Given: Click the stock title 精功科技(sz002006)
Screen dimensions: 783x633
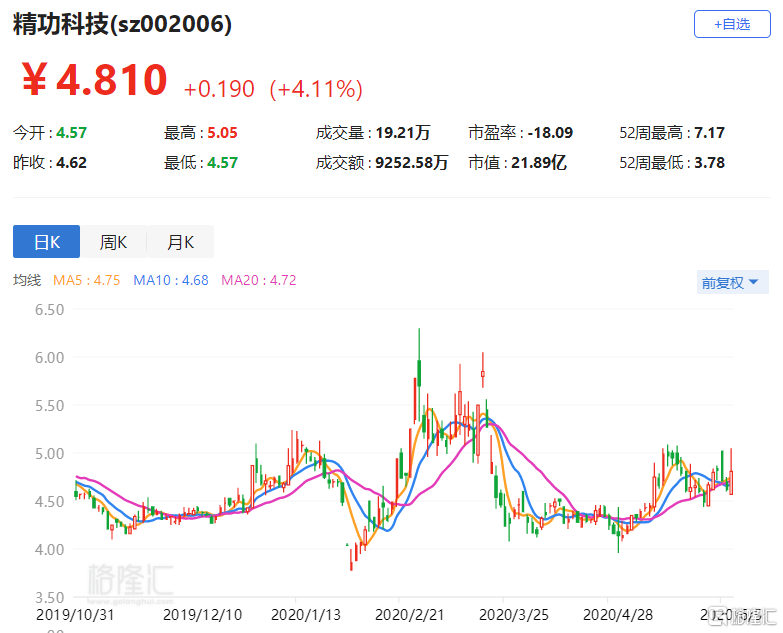Looking at the screenshot, I should pyautogui.click(x=122, y=24).
